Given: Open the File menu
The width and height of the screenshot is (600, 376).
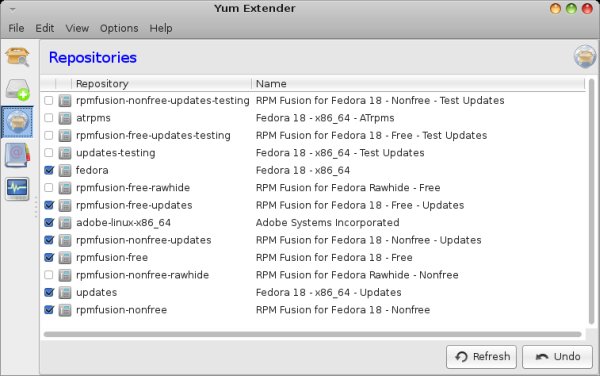Looking at the screenshot, I should (x=16, y=28).
